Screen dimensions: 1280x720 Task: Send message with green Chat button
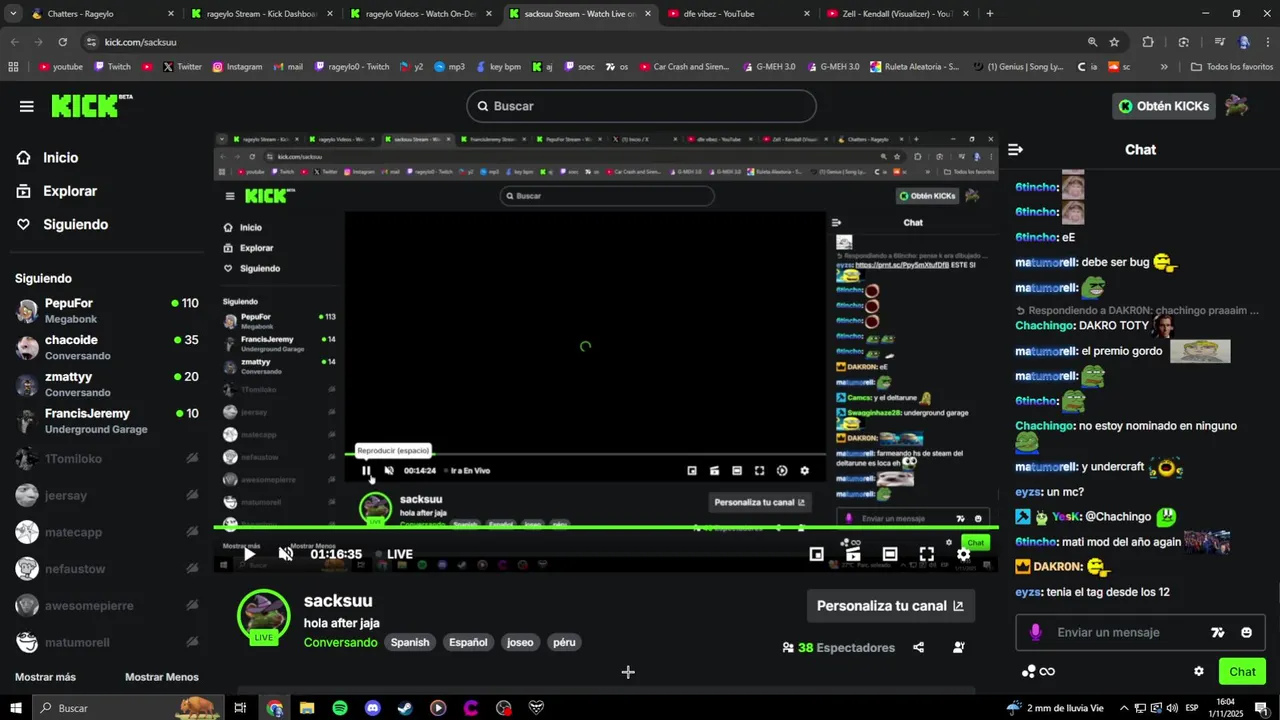(1242, 671)
